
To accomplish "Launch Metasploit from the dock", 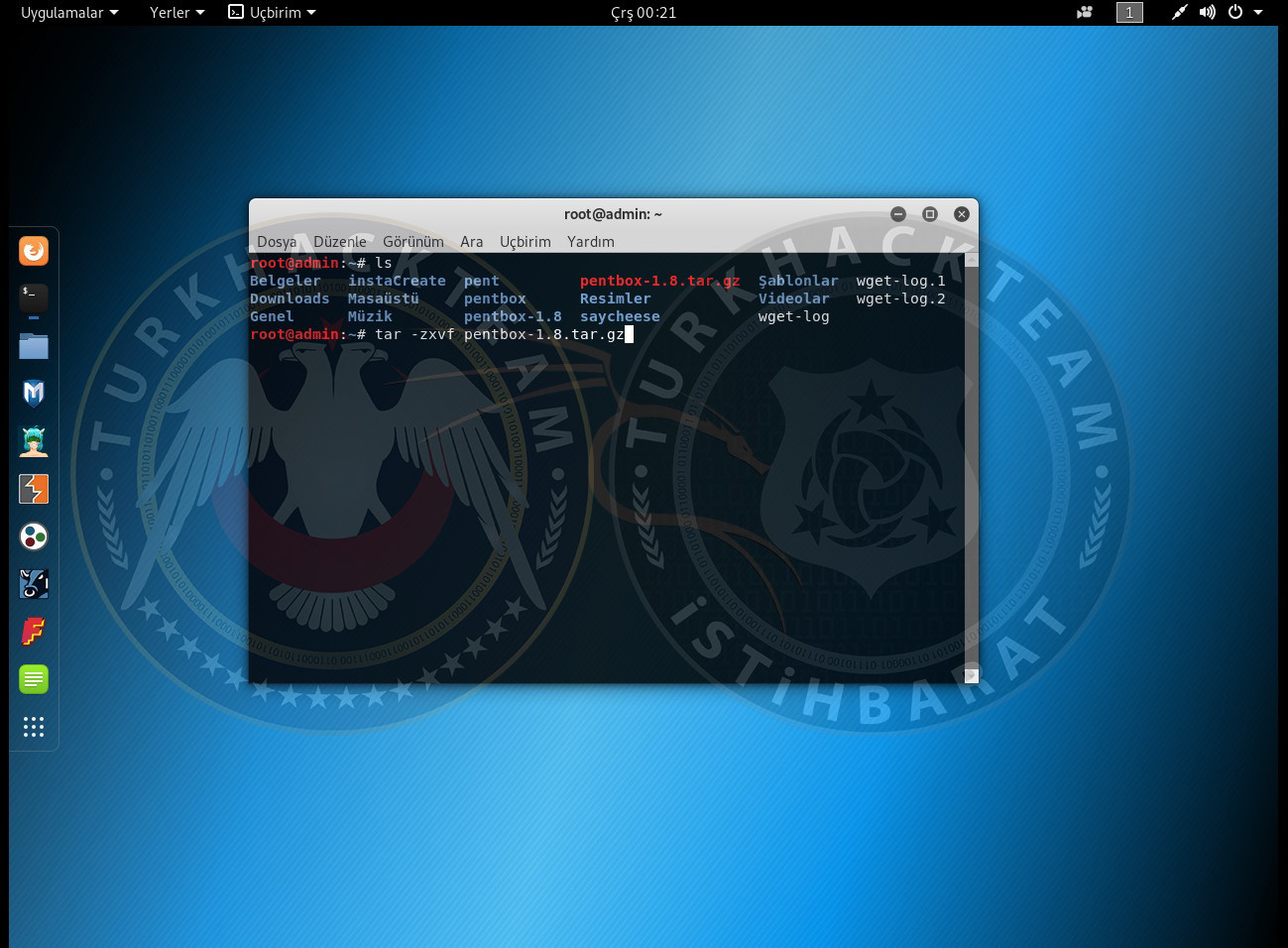I will click(x=34, y=394).
